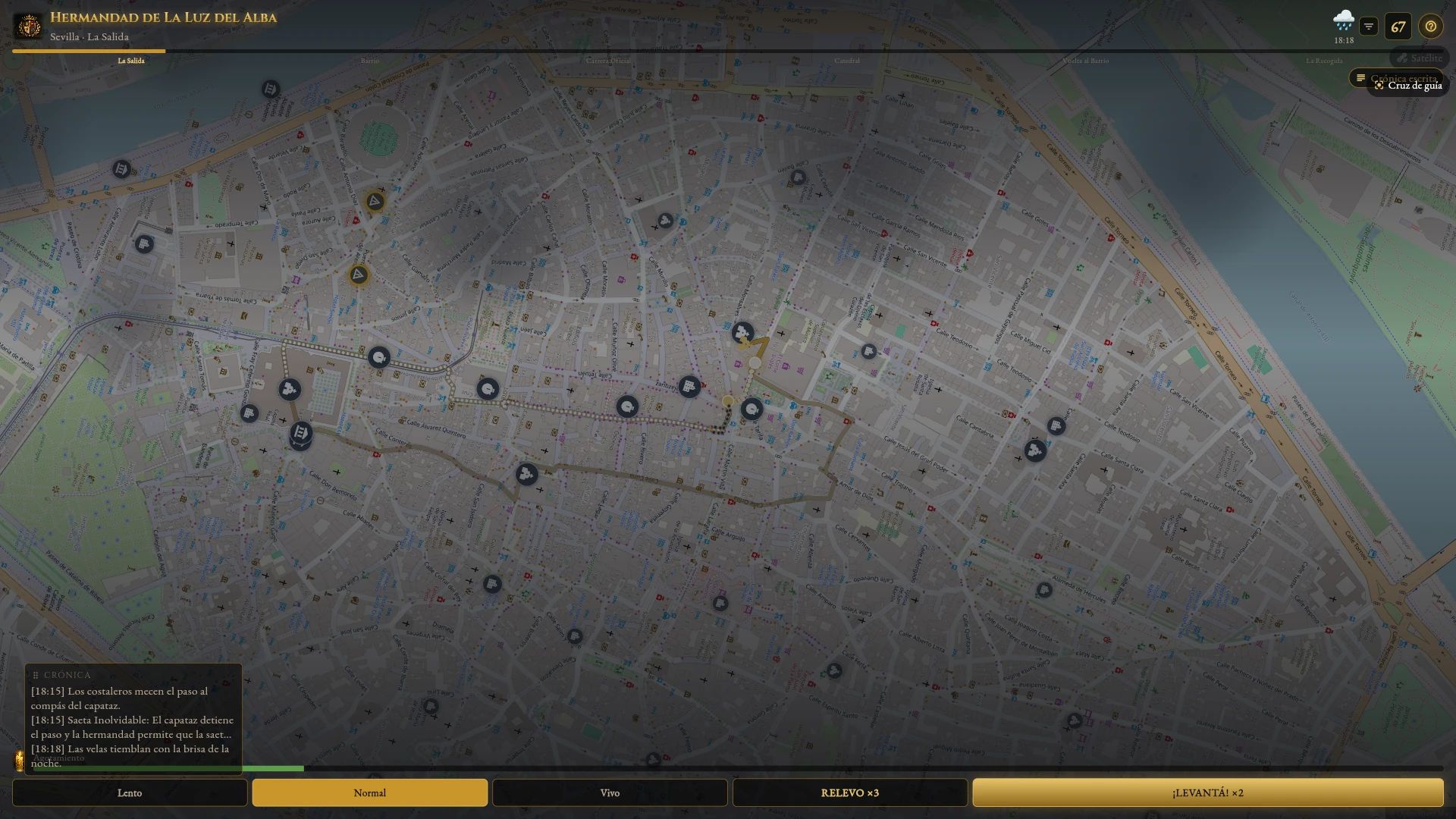The image size is (1456, 819).
Task: Click church marker near Calle Santa Clara
Action: (1035, 451)
